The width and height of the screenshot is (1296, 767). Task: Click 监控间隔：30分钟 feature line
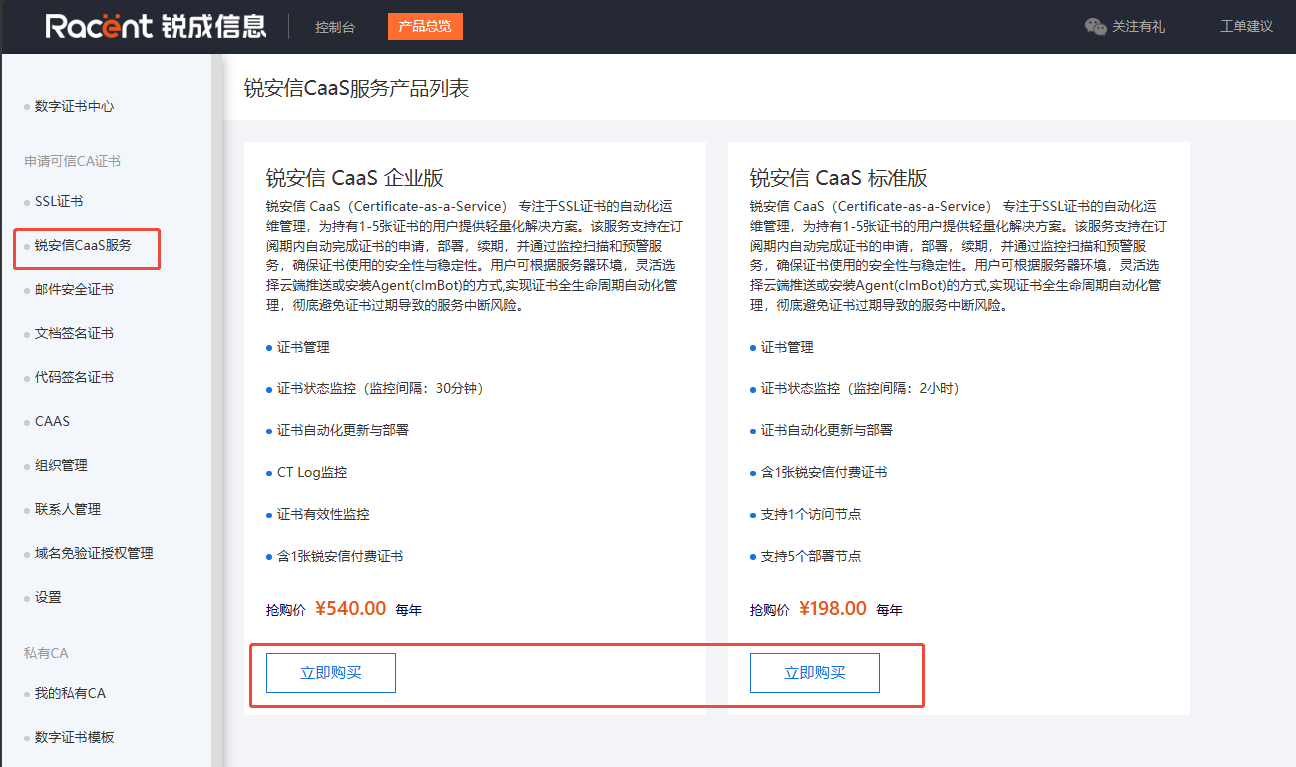pos(381,389)
